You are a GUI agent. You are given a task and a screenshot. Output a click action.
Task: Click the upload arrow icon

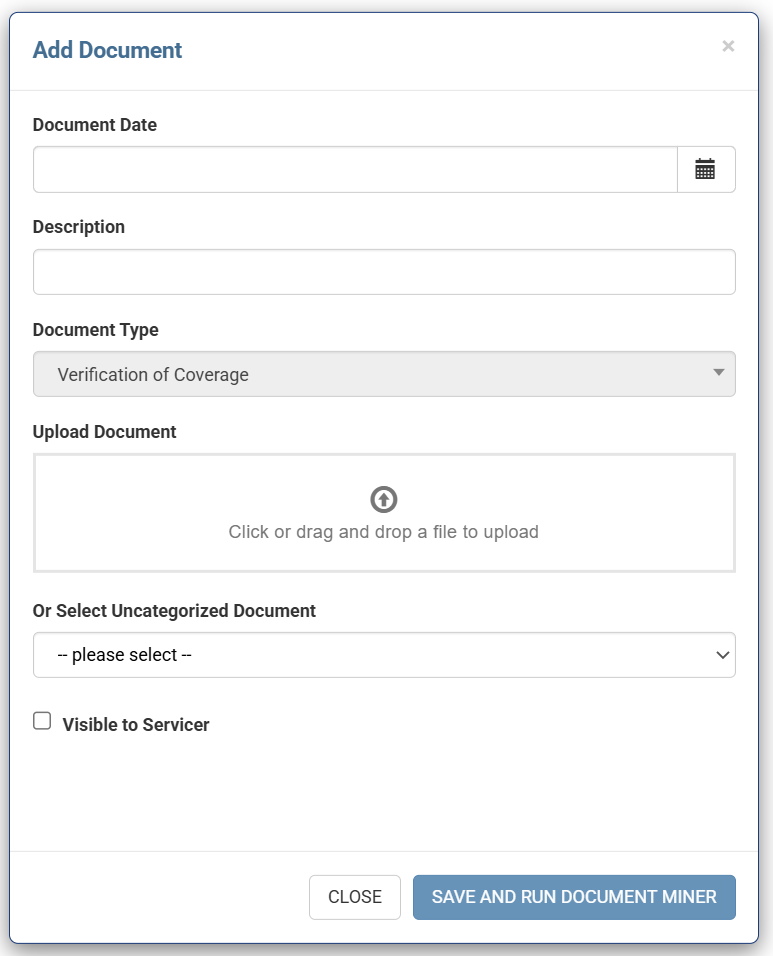(x=384, y=499)
